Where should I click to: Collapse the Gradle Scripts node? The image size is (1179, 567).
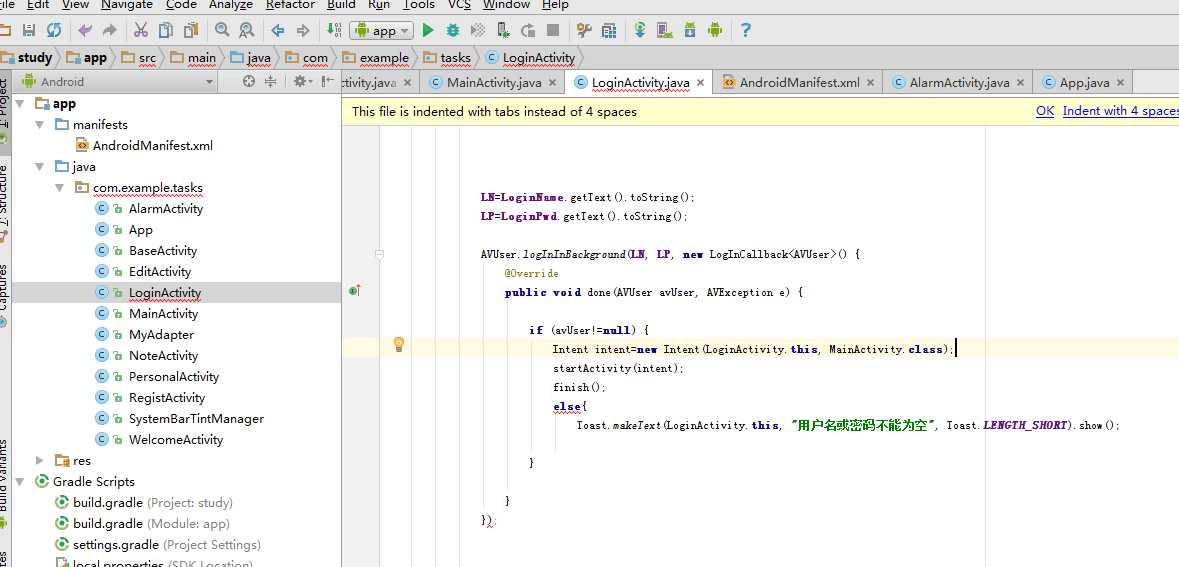tap(20, 481)
